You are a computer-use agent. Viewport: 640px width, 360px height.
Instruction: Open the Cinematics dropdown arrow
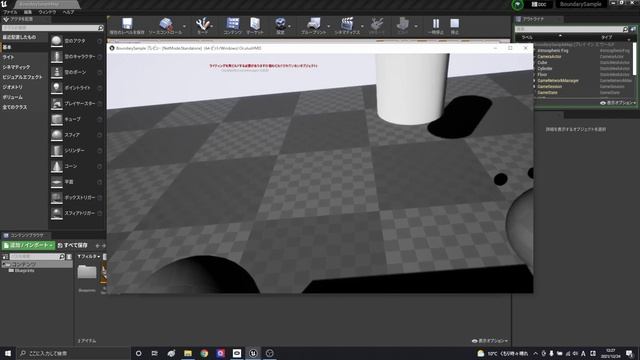(362, 27)
